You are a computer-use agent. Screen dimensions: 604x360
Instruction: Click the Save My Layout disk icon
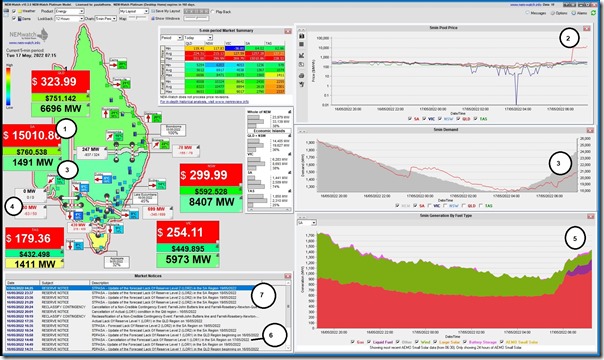153,12
